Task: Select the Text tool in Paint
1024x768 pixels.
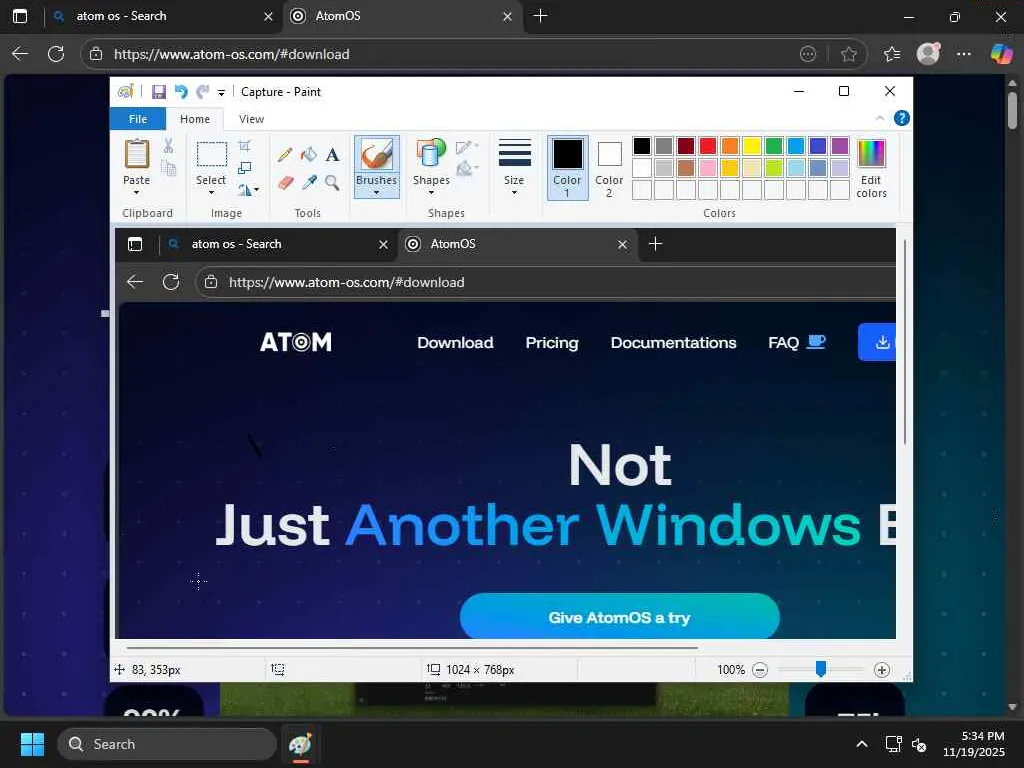Action: (x=332, y=155)
